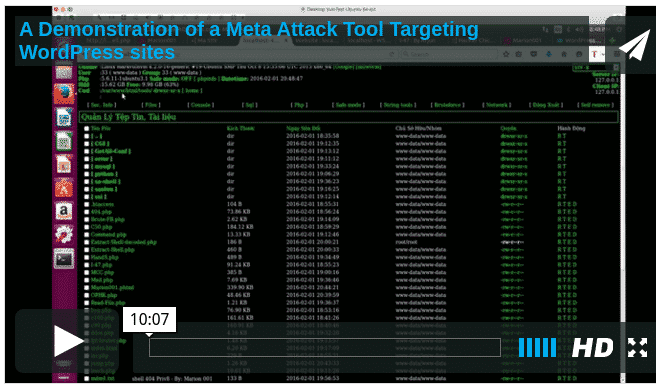Open the share paper-plane icon
The image size is (656, 388).
tap(634, 45)
